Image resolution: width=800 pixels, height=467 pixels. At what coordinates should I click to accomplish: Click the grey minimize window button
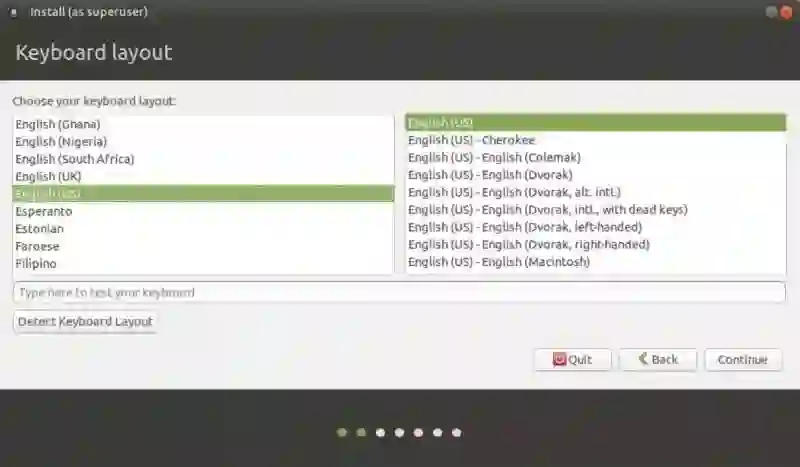tap(771, 12)
